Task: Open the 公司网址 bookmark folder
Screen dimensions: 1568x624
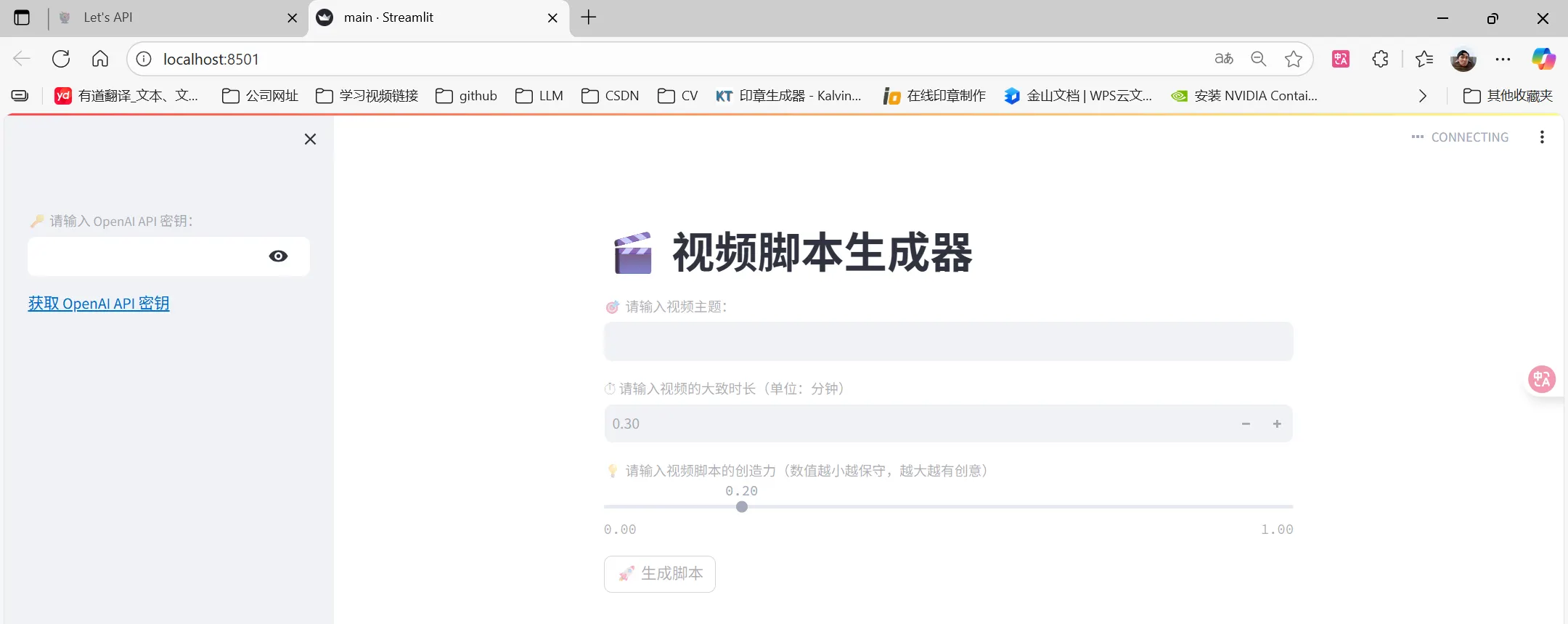Action: (x=260, y=96)
